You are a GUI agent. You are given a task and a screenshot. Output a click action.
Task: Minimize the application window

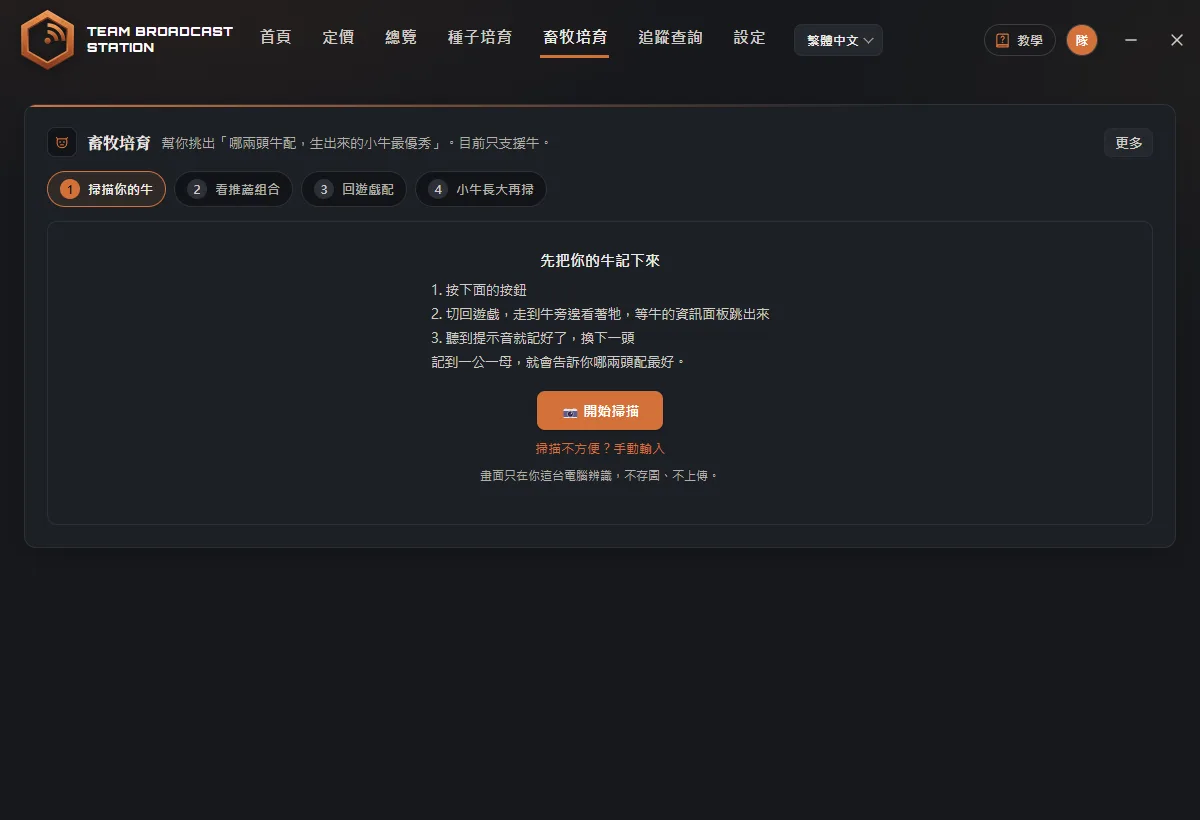[x=1131, y=40]
